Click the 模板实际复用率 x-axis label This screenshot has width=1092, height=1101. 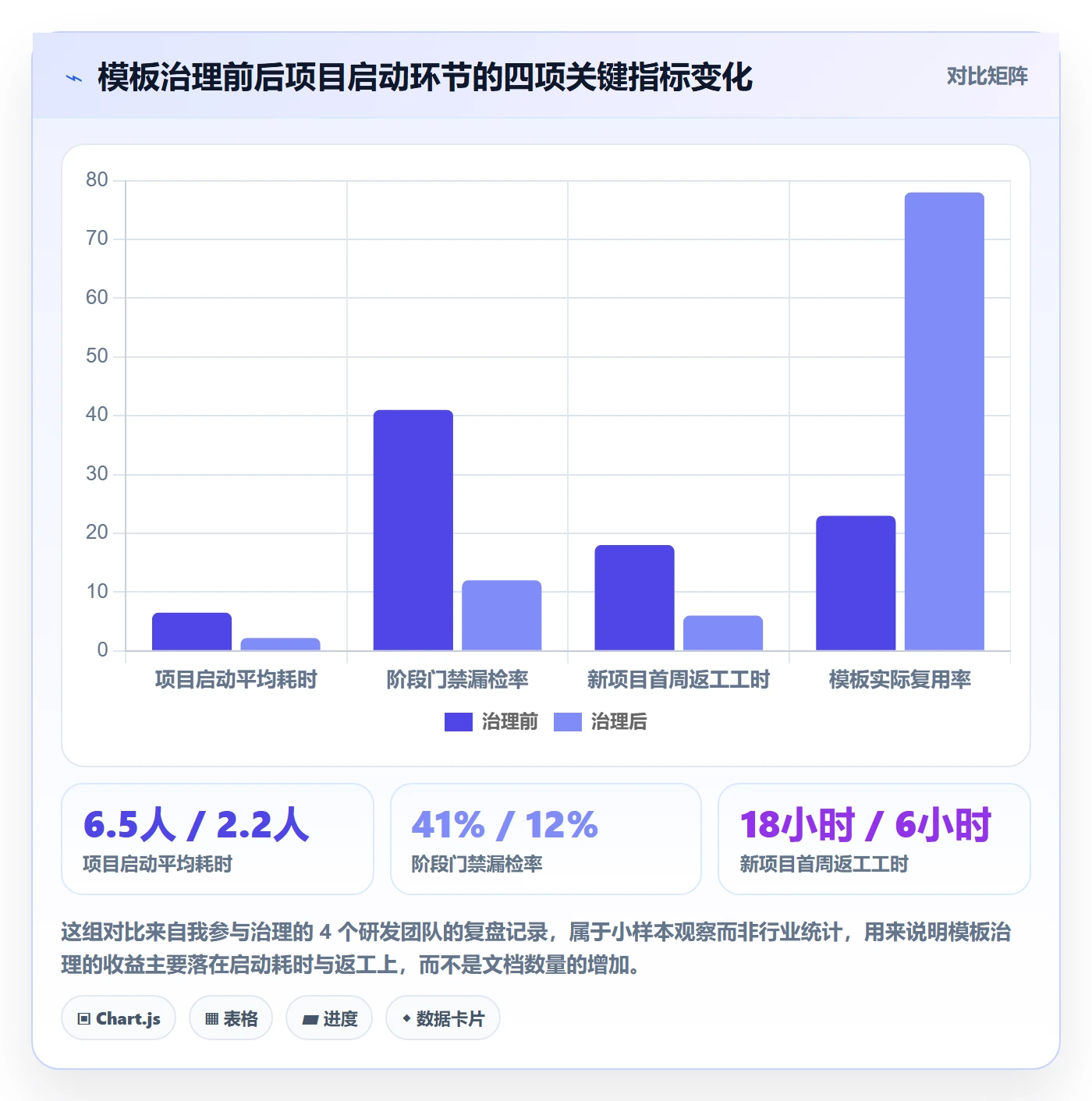pyautogui.click(x=900, y=680)
